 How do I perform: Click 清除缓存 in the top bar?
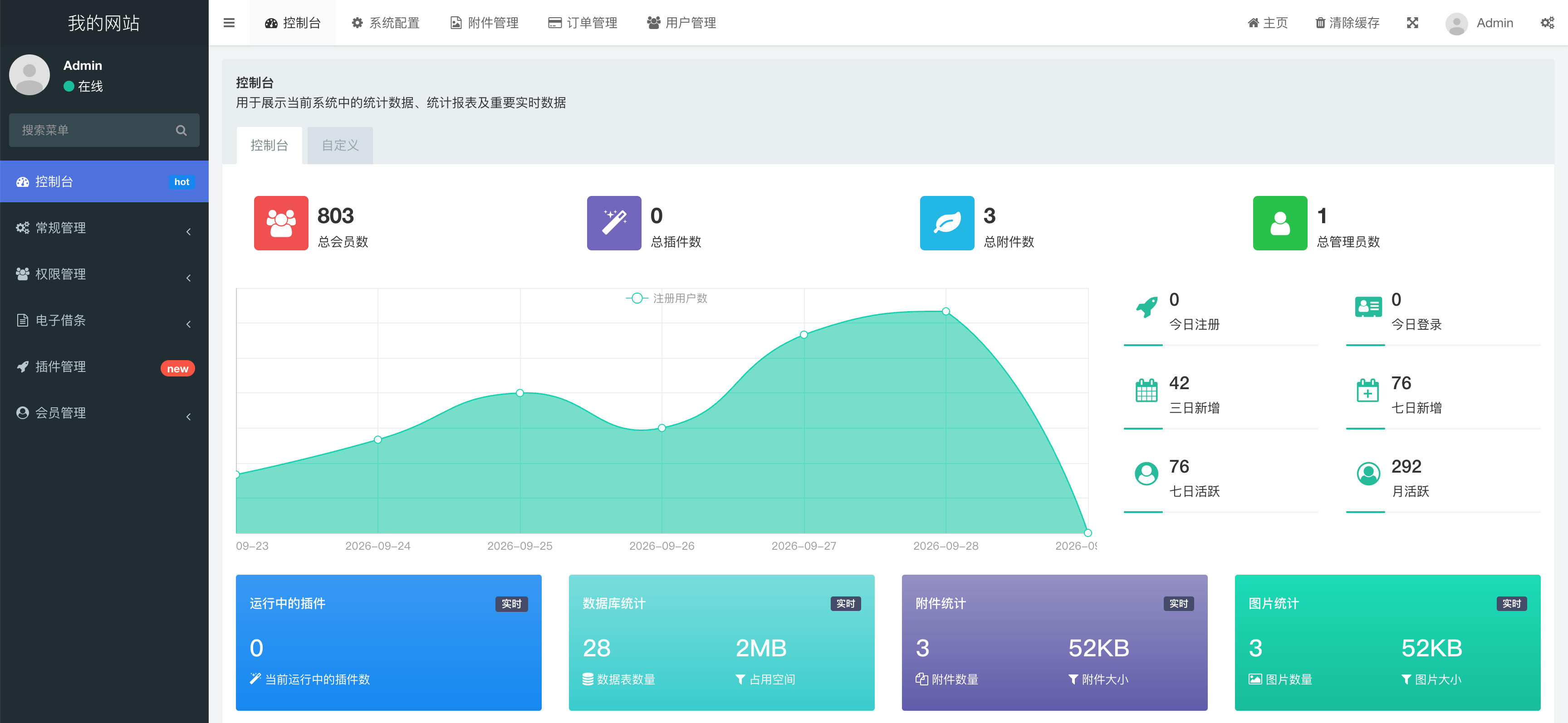click(x=1347, y=23)
